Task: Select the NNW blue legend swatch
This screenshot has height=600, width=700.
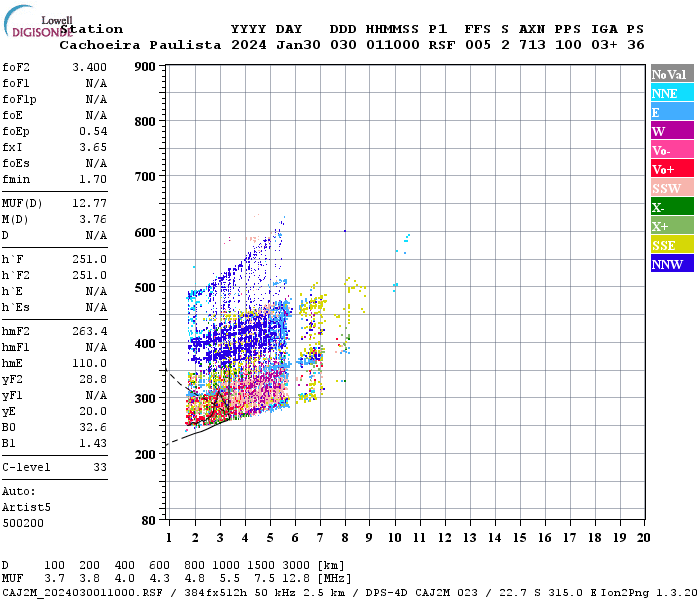Action: (x=672, y=263)
